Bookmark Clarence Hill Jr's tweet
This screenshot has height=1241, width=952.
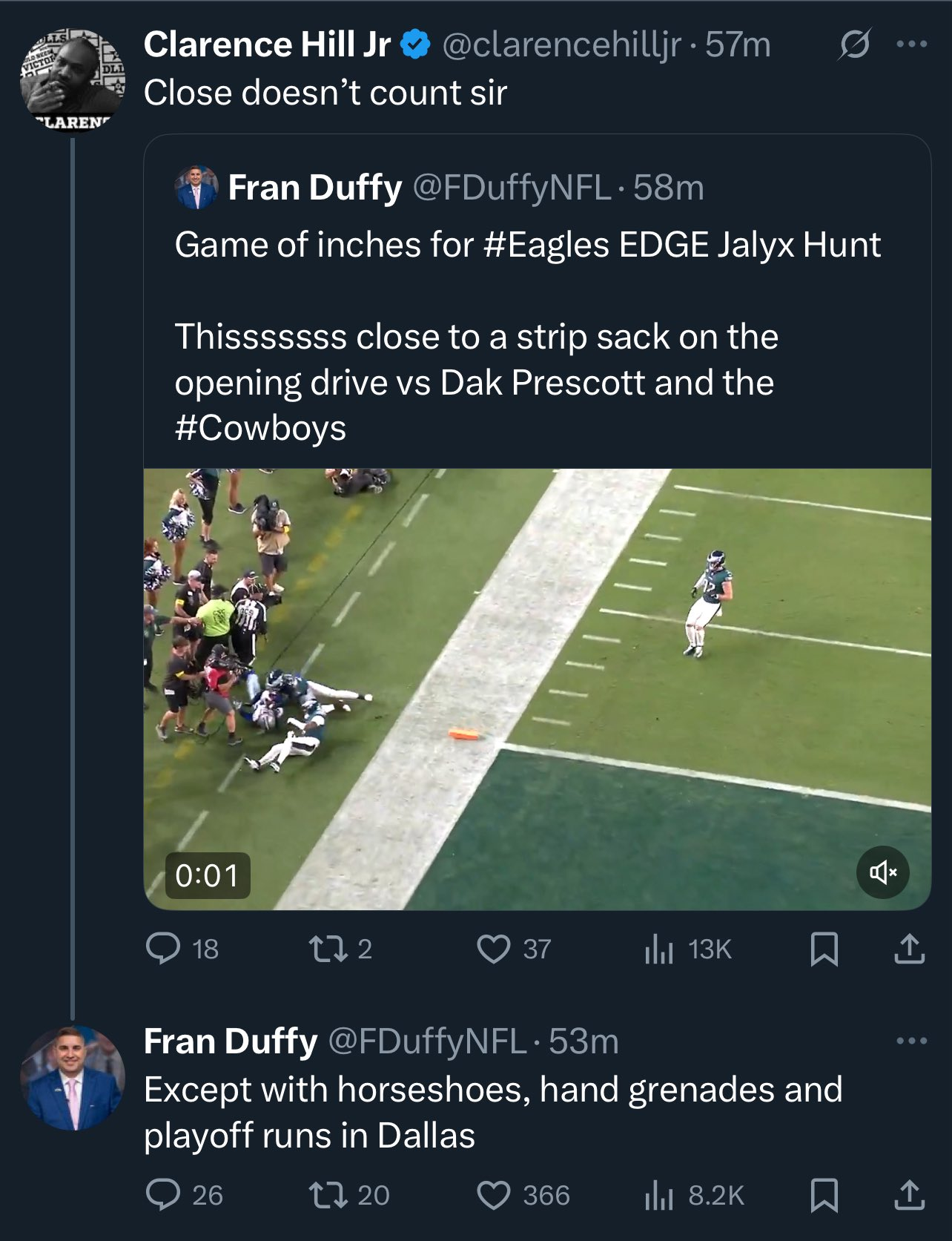click(824, 949)
